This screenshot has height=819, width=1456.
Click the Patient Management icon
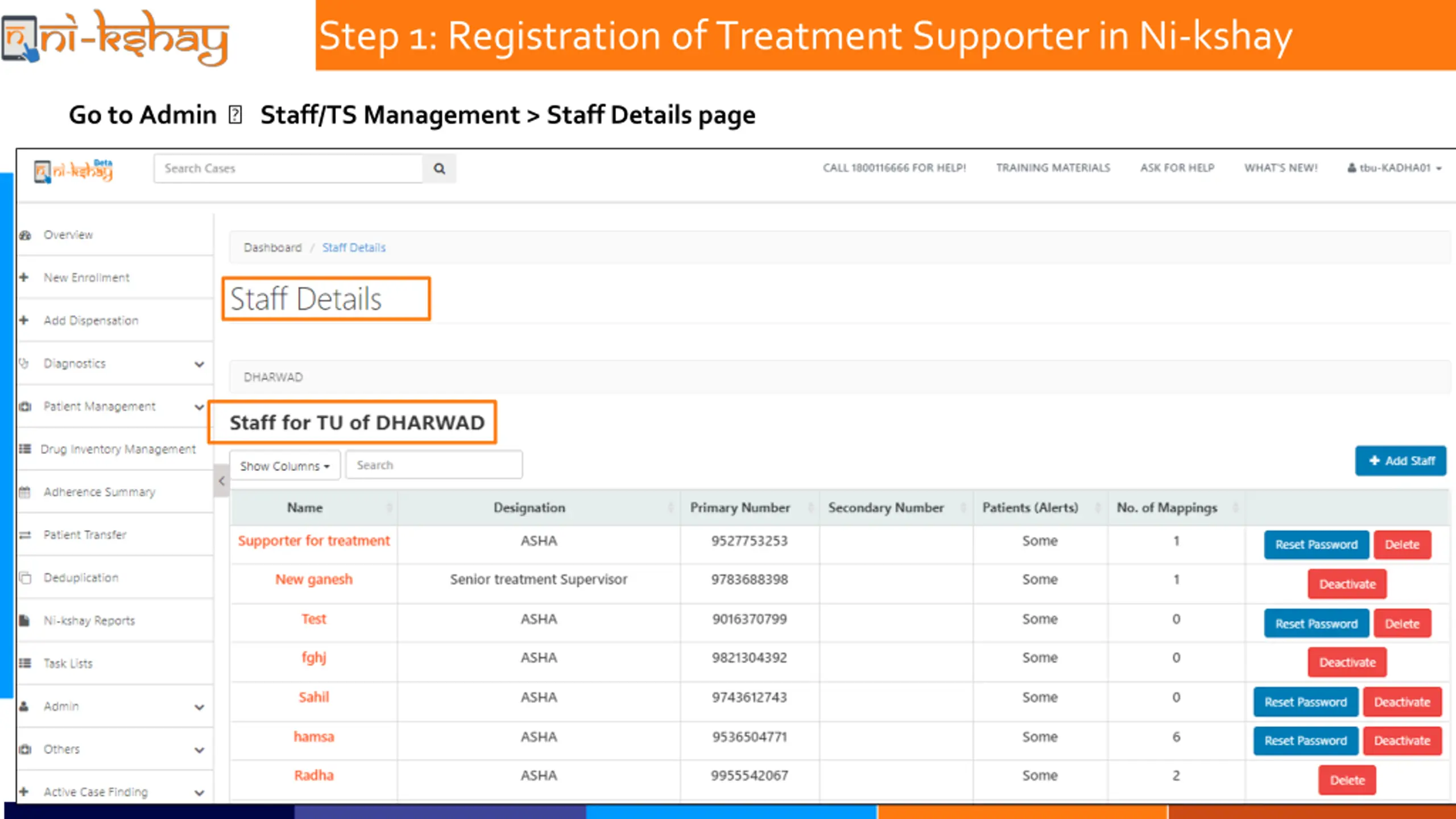(25, 406)
